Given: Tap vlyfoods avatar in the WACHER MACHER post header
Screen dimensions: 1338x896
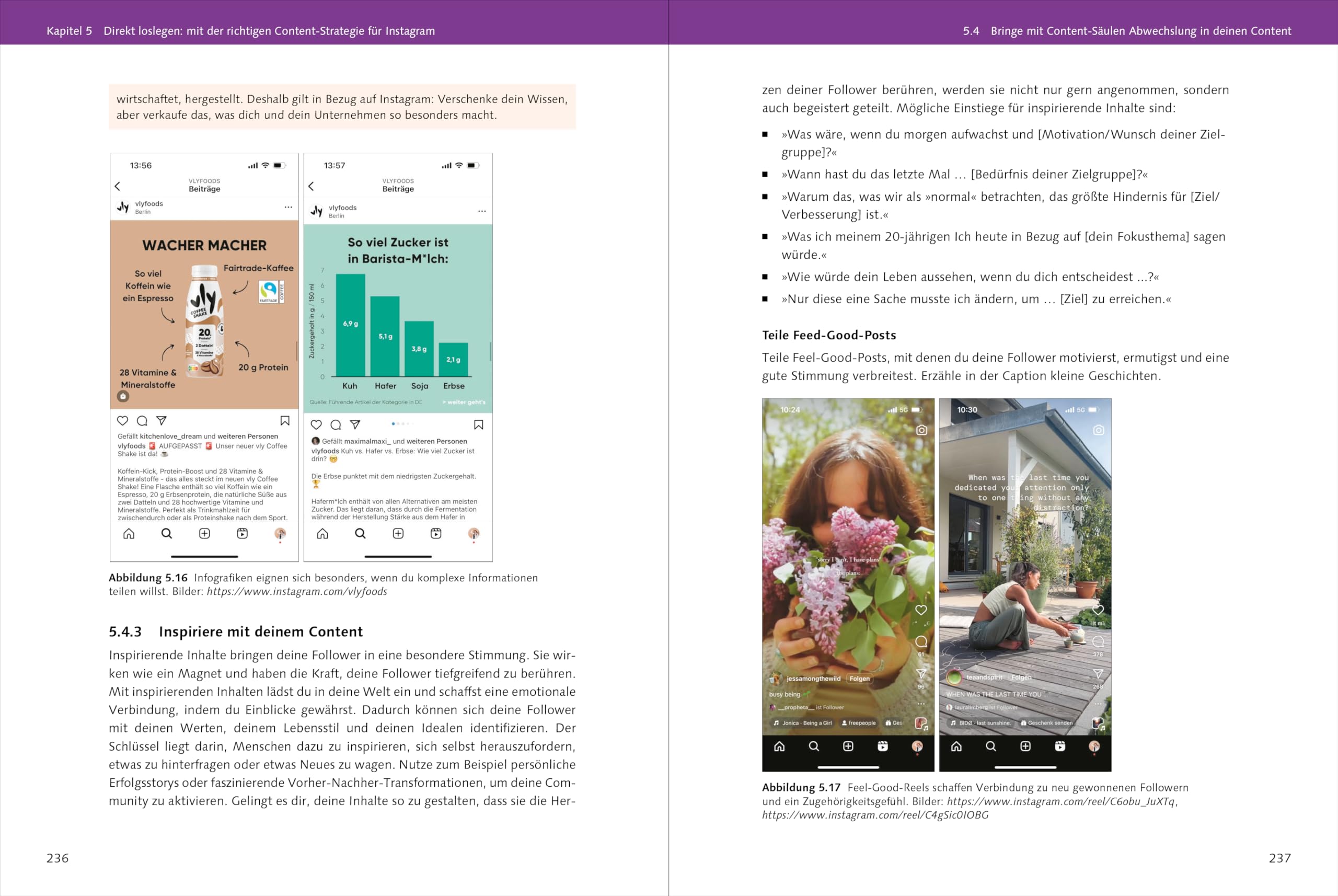Looking at the screenshot, I should (x=123, y=207).
